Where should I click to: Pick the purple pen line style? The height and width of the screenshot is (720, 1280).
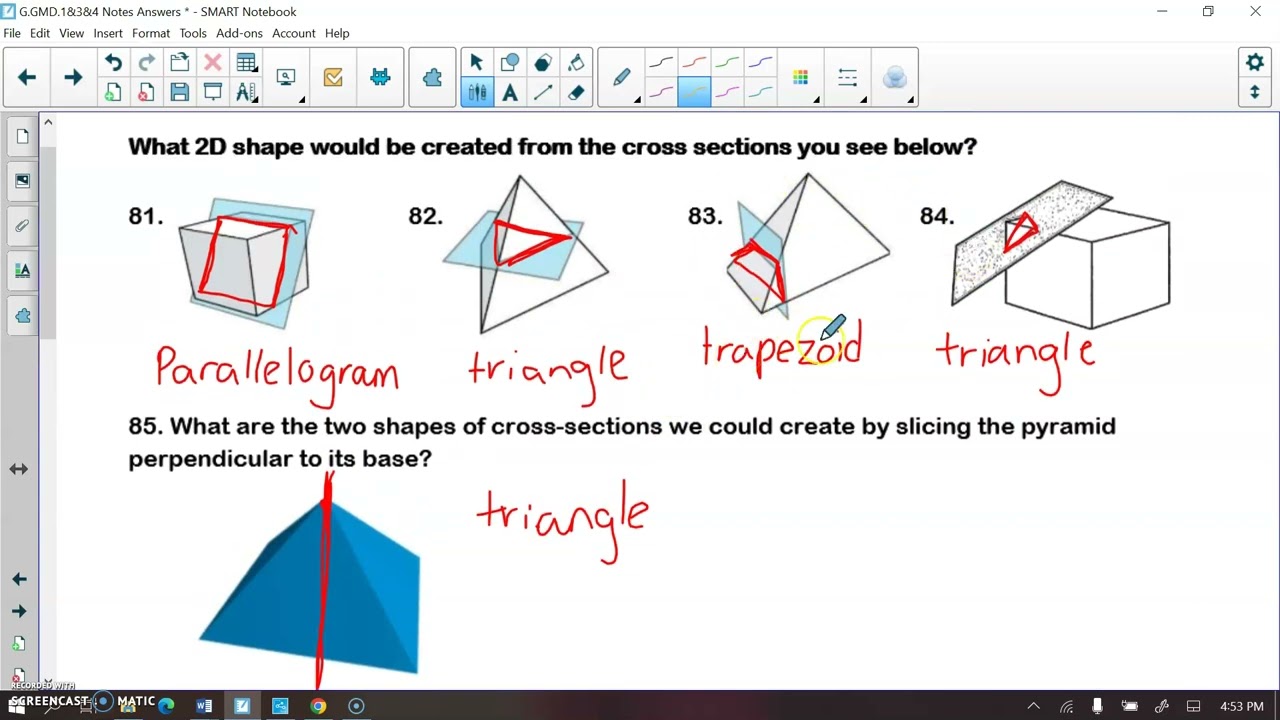coord(760,63)
